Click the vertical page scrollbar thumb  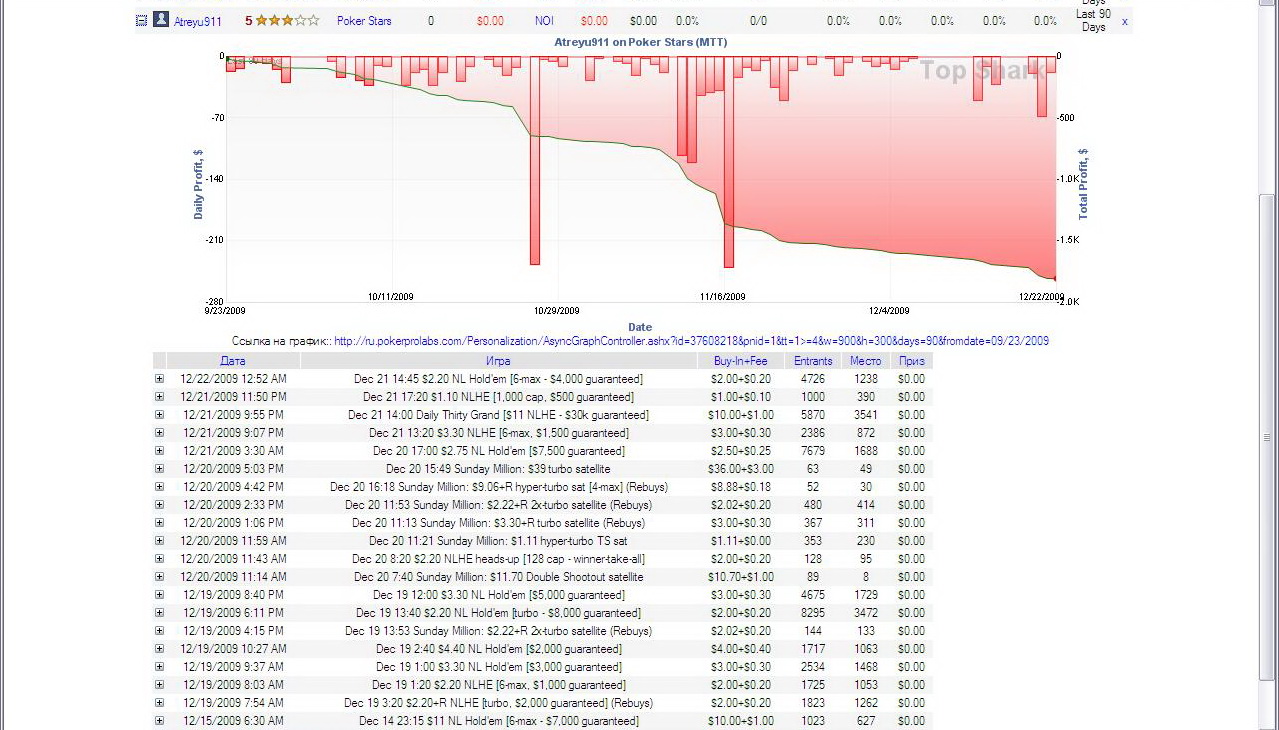[x=1268, y=437]
